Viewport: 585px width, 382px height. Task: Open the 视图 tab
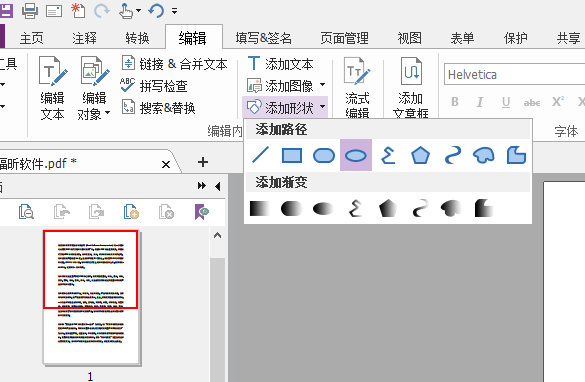[x=410, y=38]
